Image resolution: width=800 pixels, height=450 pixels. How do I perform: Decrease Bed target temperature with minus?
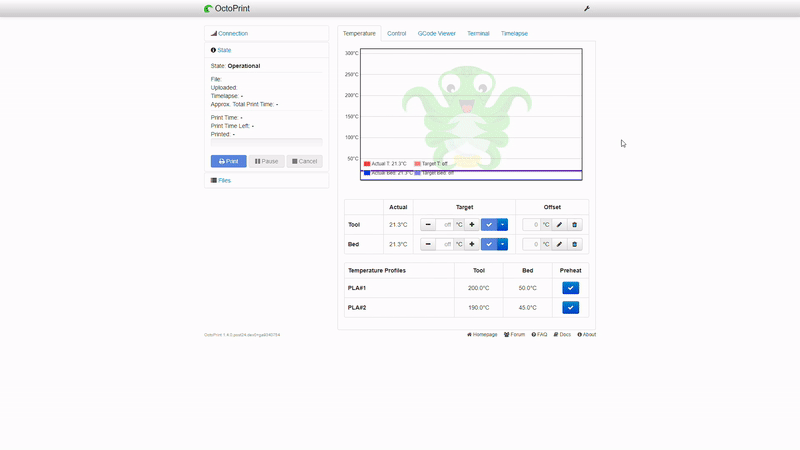(428, 244)
